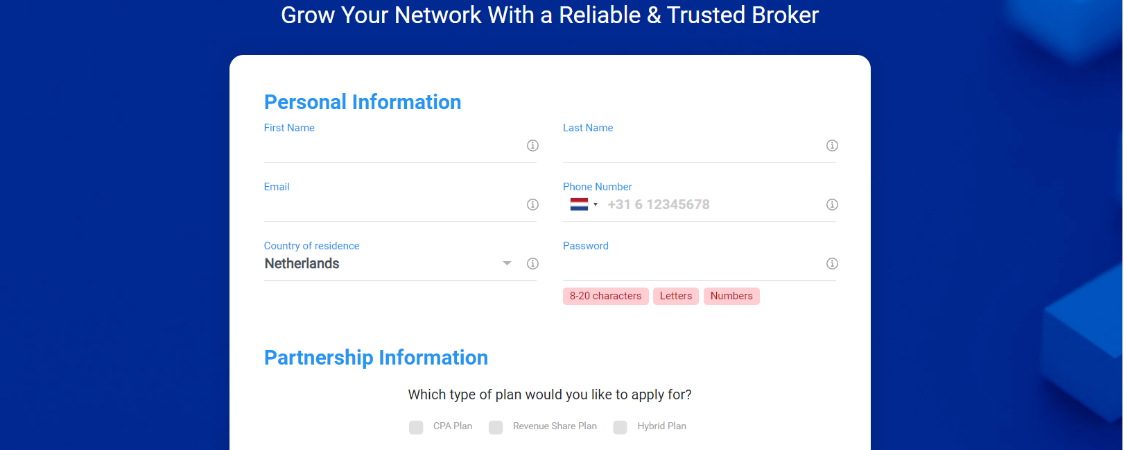1124x450 pixels.
Task: Focus the Password input field
Action: click(x=692, y=264)
